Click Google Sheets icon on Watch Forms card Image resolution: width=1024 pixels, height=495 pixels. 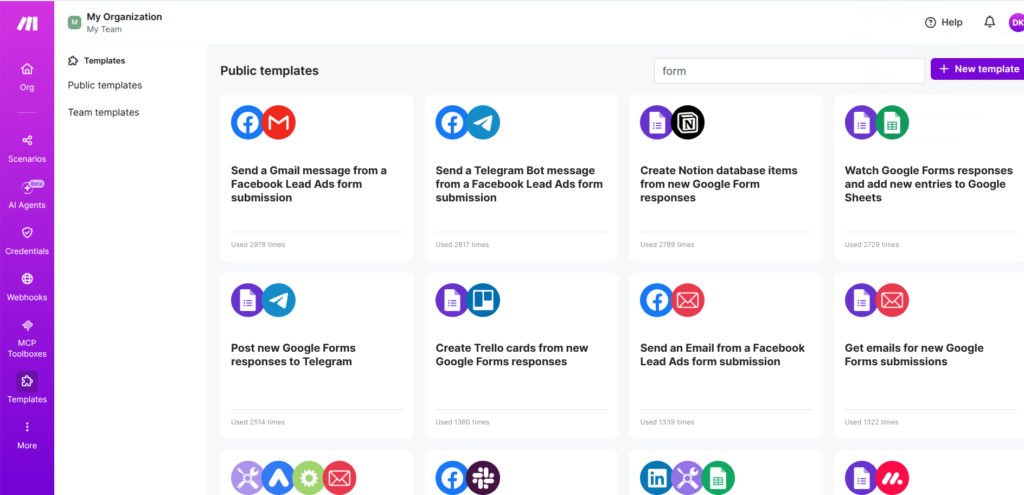tap(892, 122)
